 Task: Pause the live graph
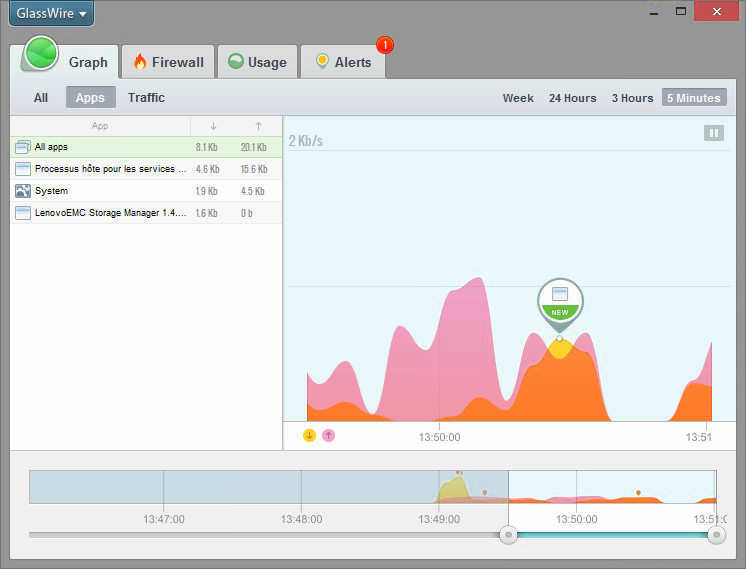(x=714, y=133)
